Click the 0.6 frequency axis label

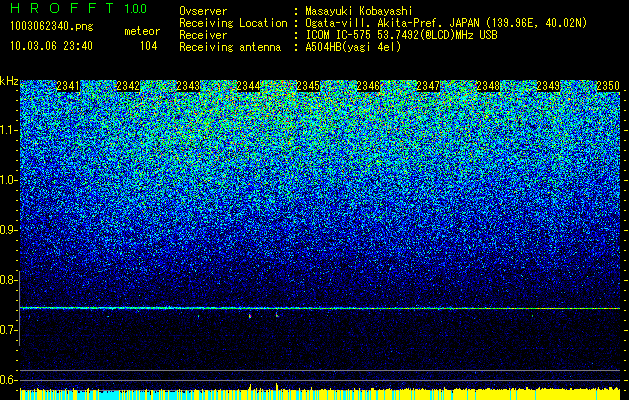(8, 380)
